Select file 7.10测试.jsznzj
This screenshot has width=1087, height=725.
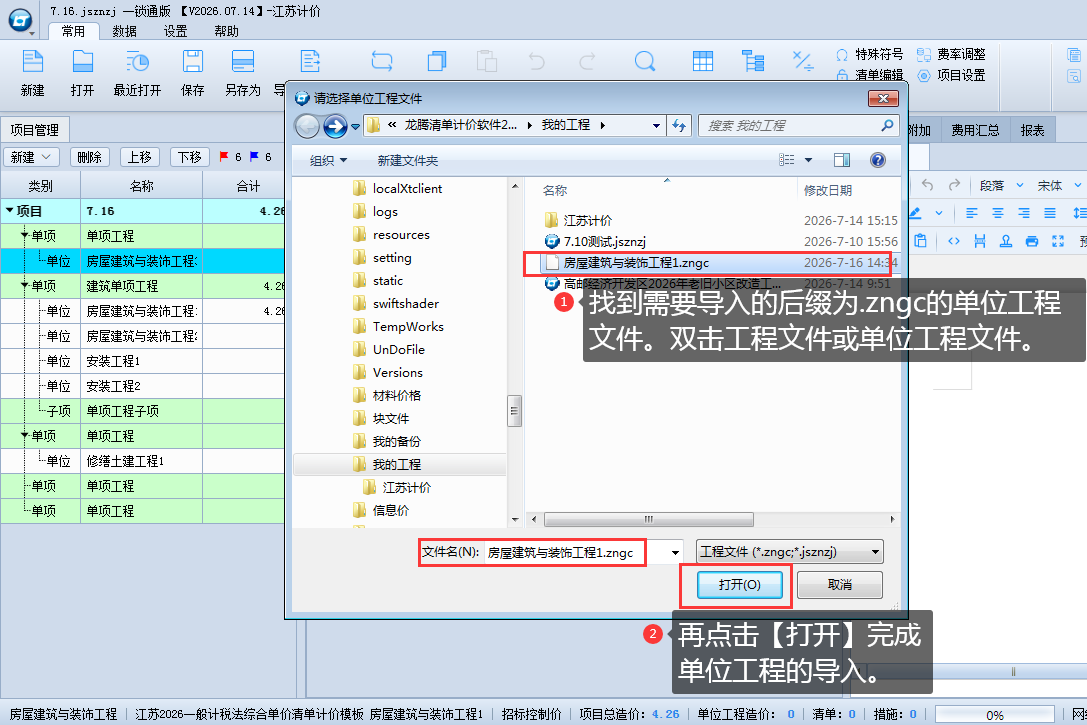click(x=605, y=241)
